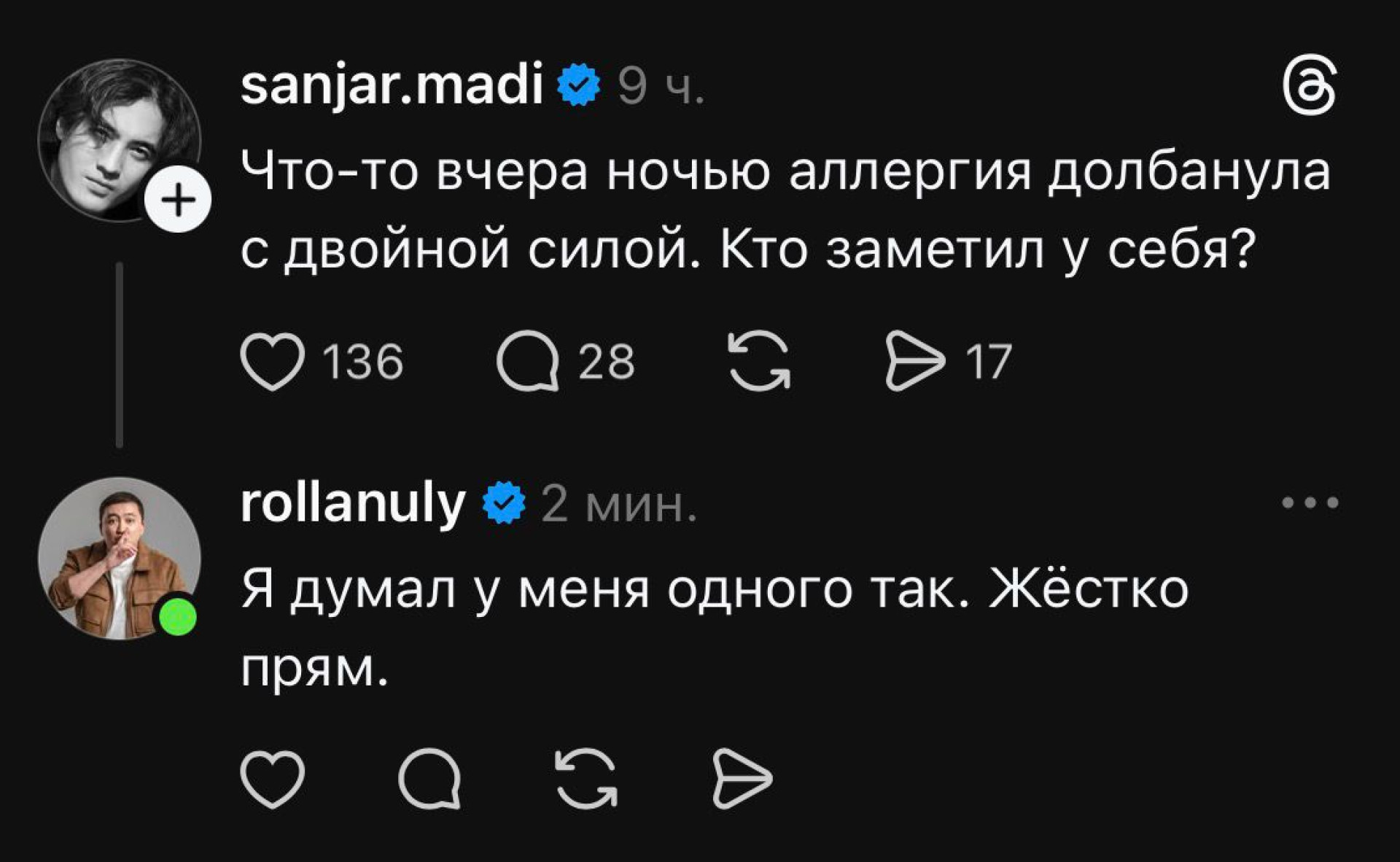Open the Threads logo icon
This screenshot has height=862, width=1400.
1309,88
